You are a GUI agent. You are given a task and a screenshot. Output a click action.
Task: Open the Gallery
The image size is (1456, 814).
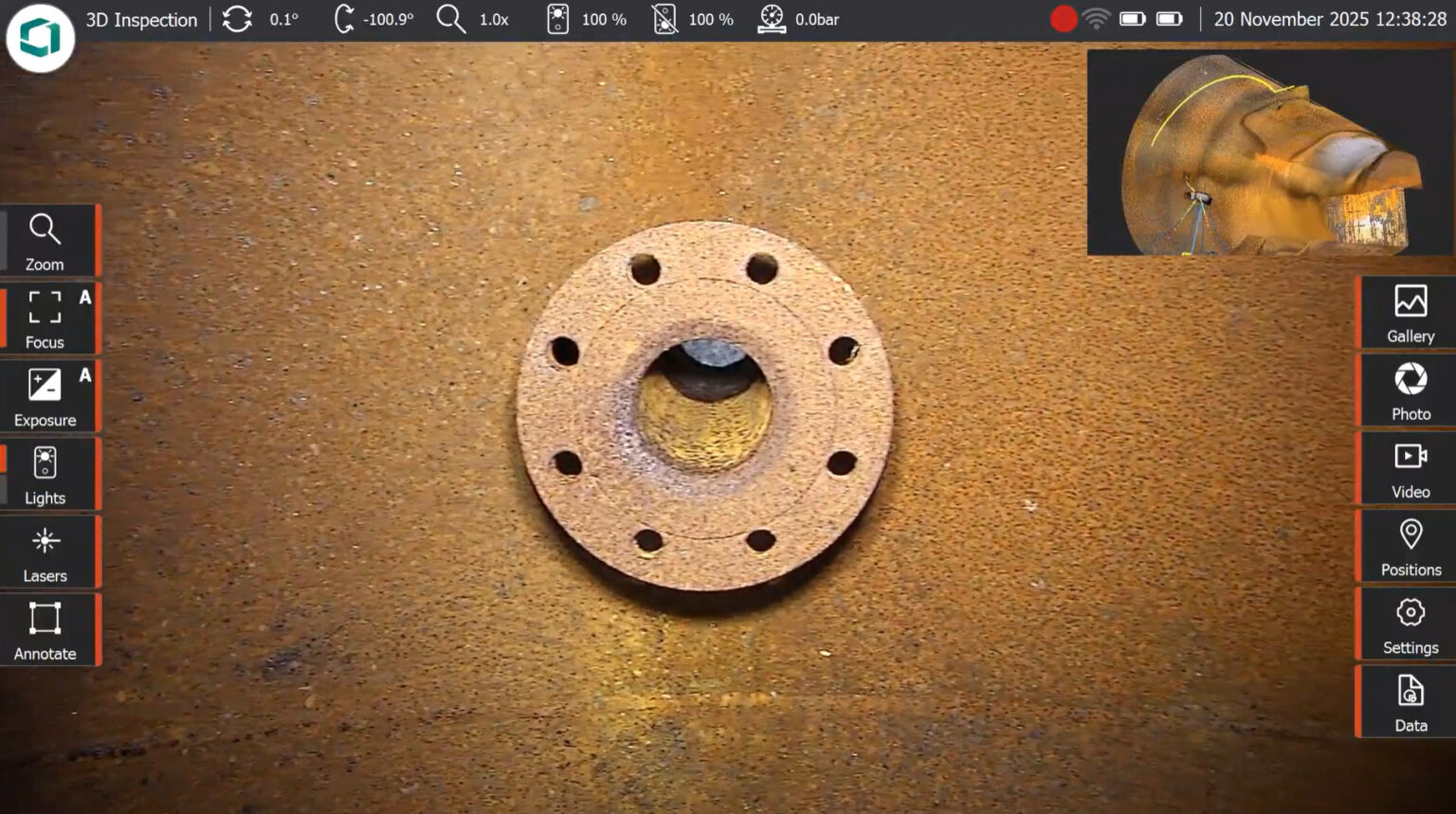point(1407,313)
